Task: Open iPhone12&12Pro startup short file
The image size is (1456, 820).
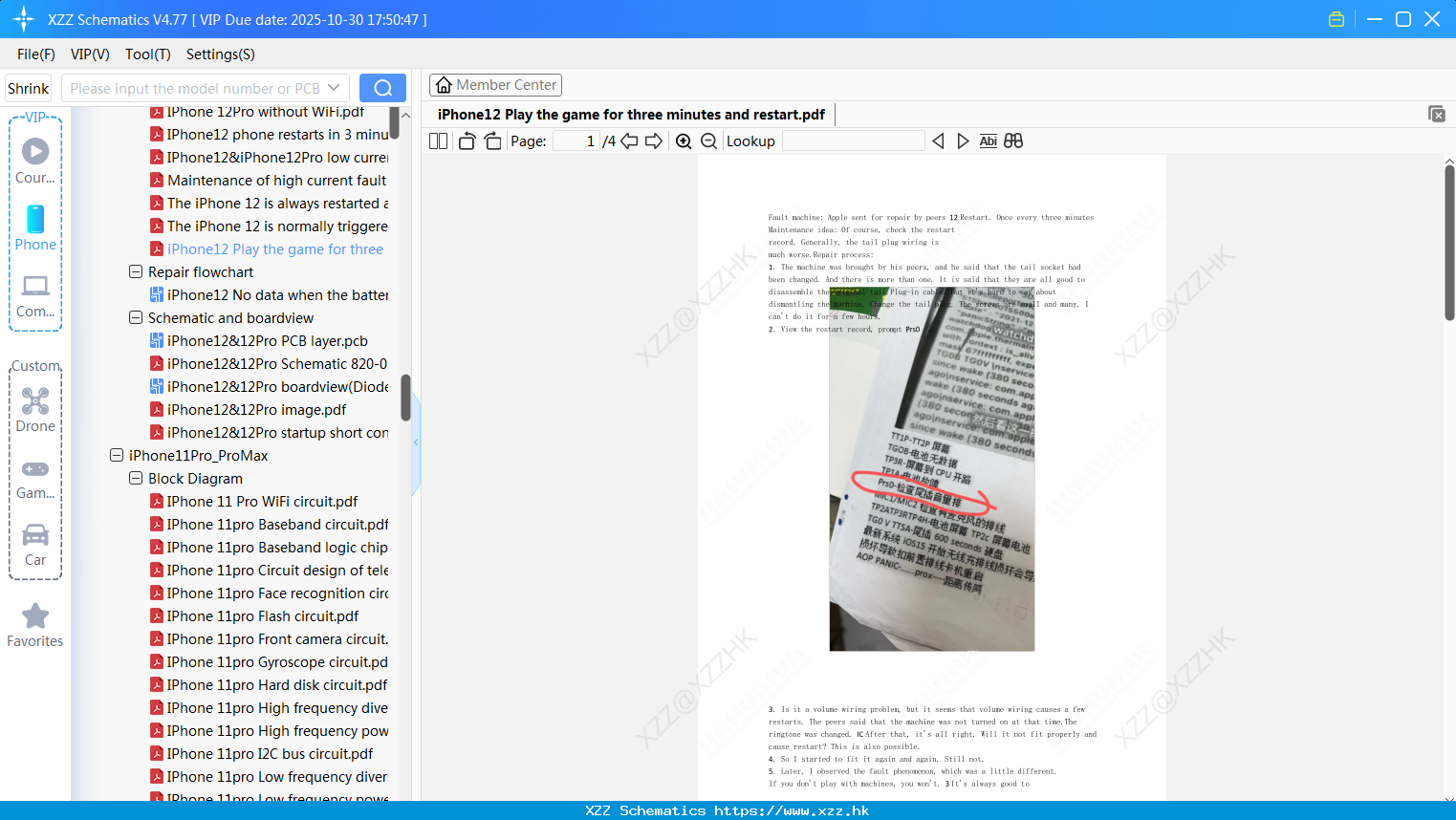Action: (x=269, y=433)
